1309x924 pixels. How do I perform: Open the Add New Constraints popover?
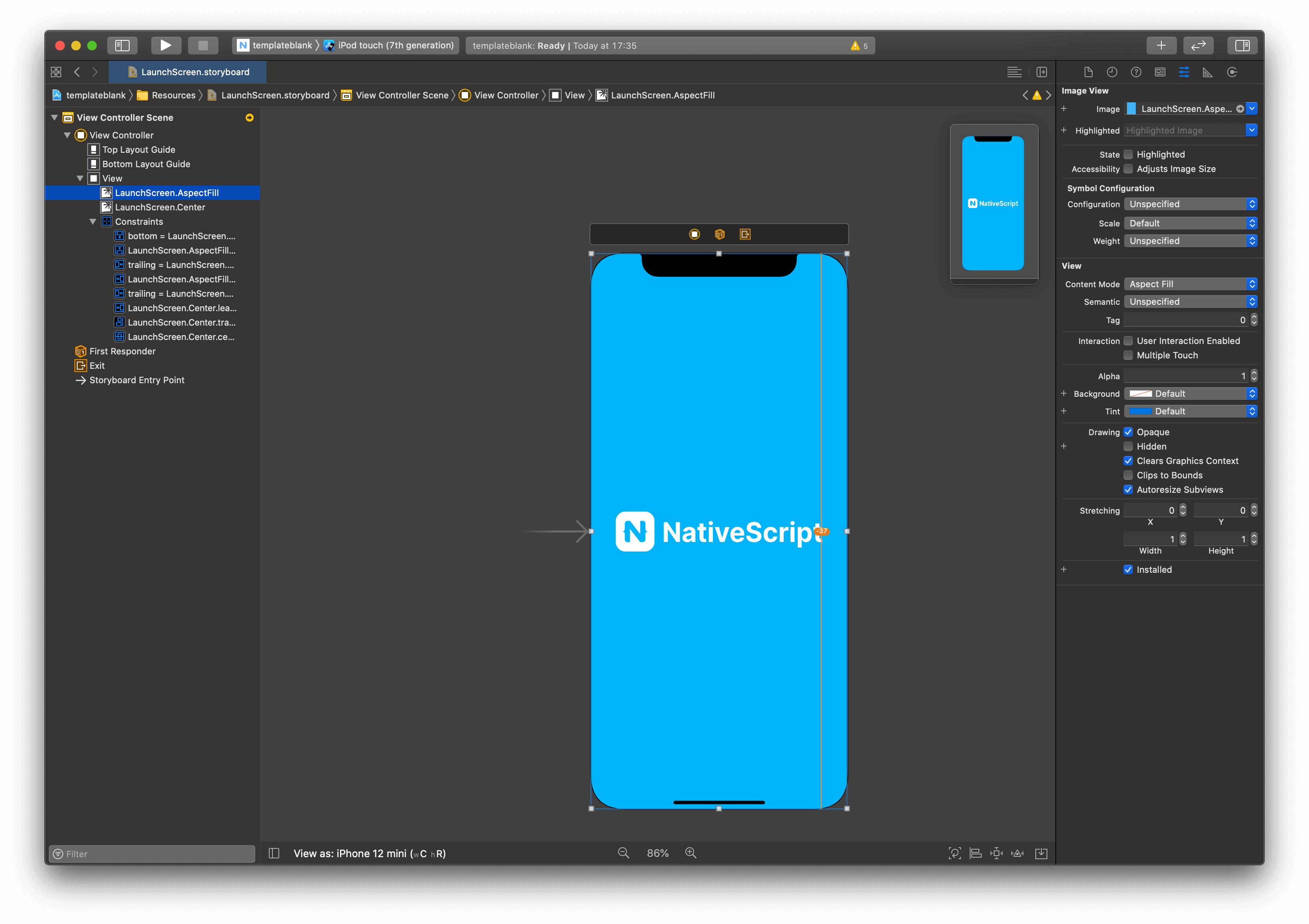996,853
